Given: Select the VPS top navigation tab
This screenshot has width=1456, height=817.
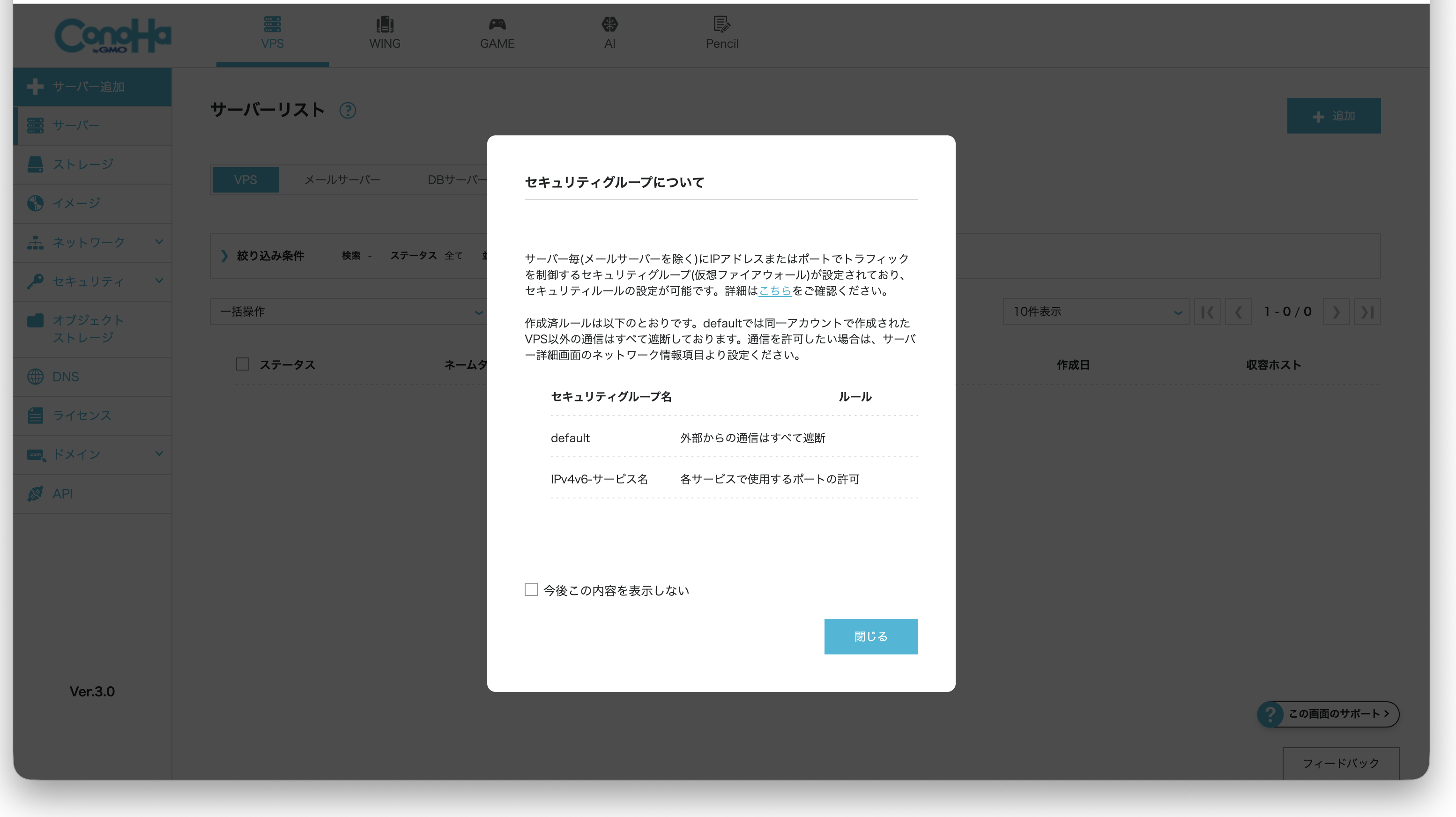Looking at the screenshot, I should (272, 34).
